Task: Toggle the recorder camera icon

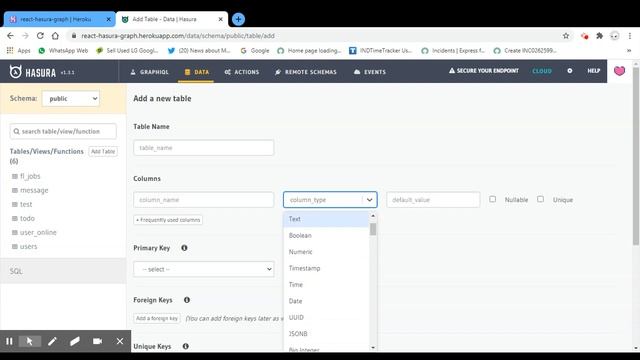Action: (97, 341)
